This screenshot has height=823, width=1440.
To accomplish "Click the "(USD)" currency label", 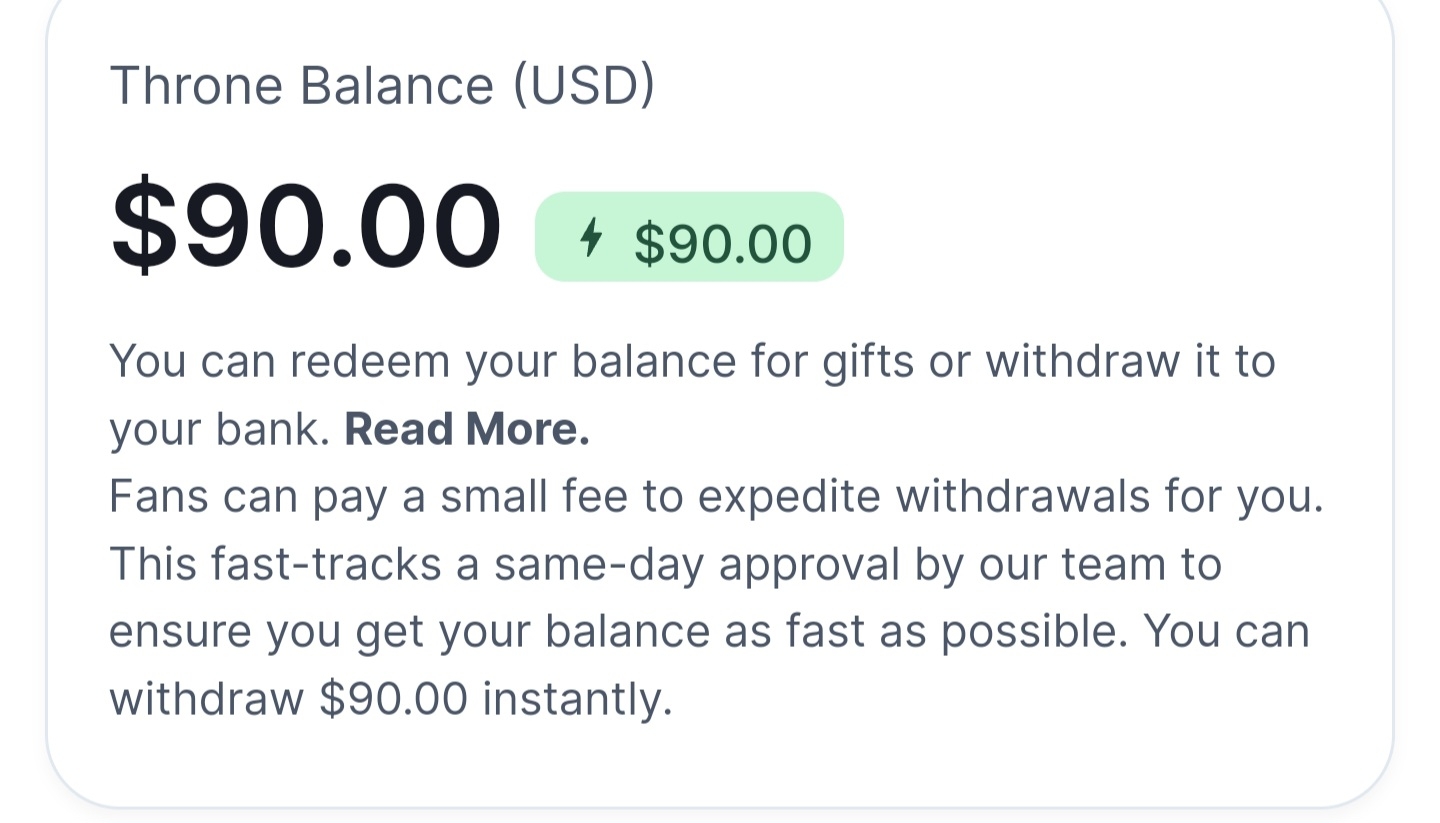I will pyautogui.click(x=584, y=85).
